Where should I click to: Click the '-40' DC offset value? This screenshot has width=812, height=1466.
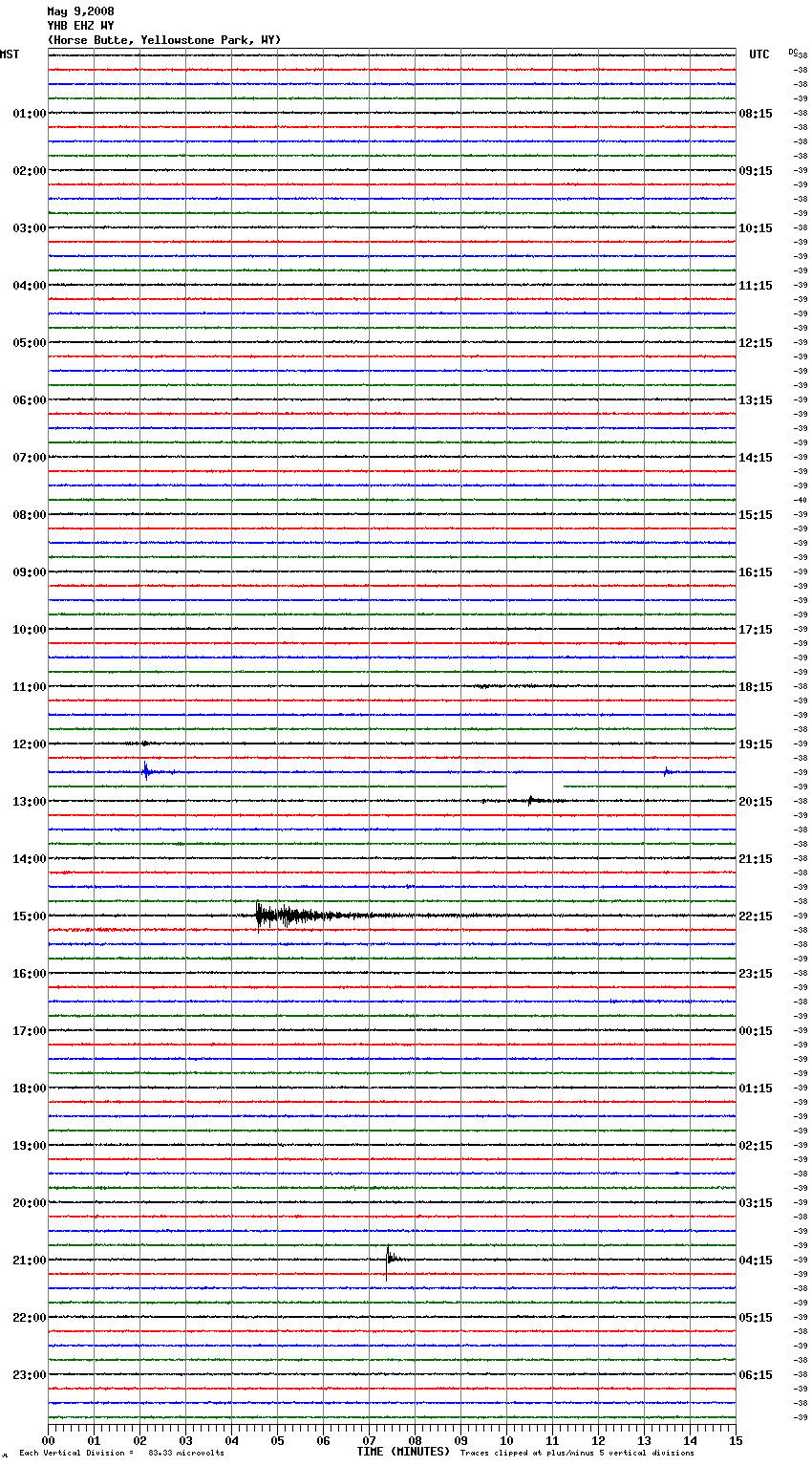pos(801,501)
